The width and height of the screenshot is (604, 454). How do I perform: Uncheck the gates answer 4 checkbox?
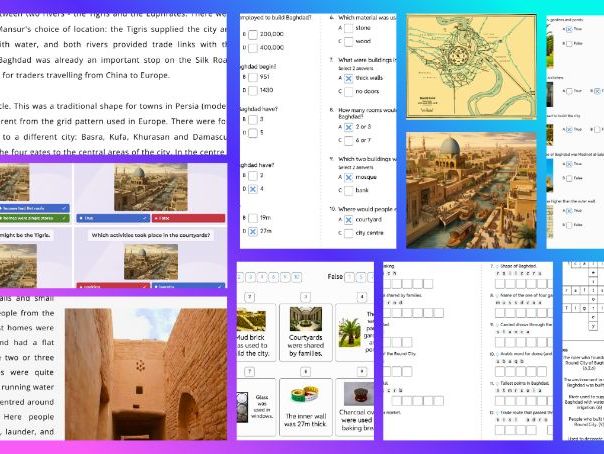(253, 189)
